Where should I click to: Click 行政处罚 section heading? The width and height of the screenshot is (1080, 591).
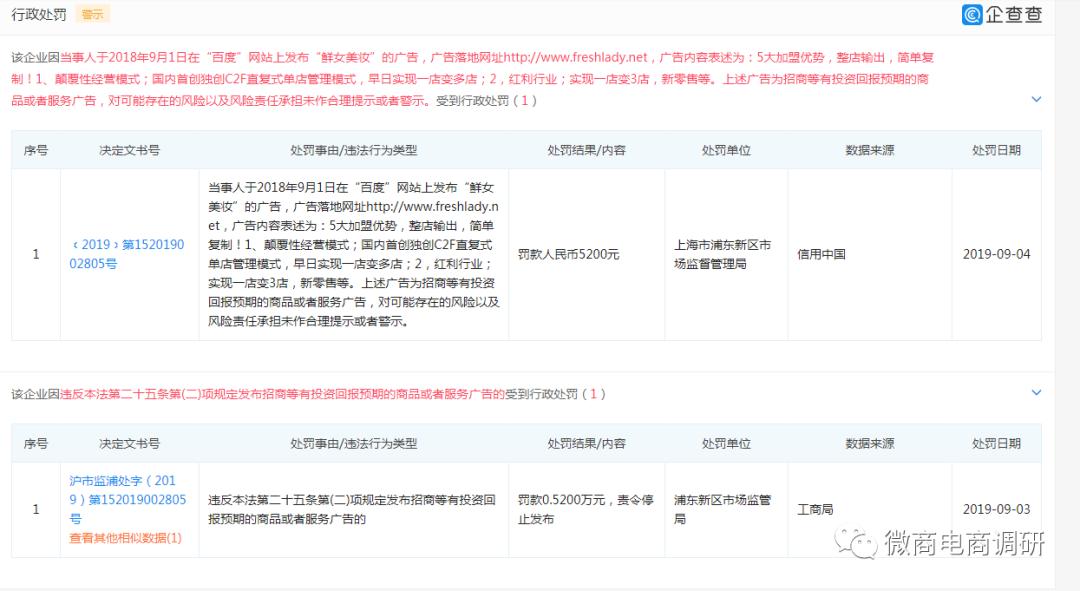[39, 14]
